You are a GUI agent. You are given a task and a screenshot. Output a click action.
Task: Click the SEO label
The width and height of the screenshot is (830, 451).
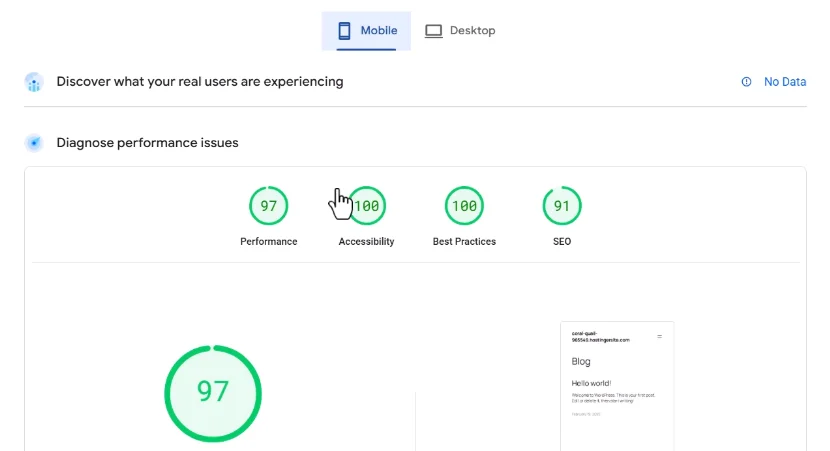(x=562, y=241)
